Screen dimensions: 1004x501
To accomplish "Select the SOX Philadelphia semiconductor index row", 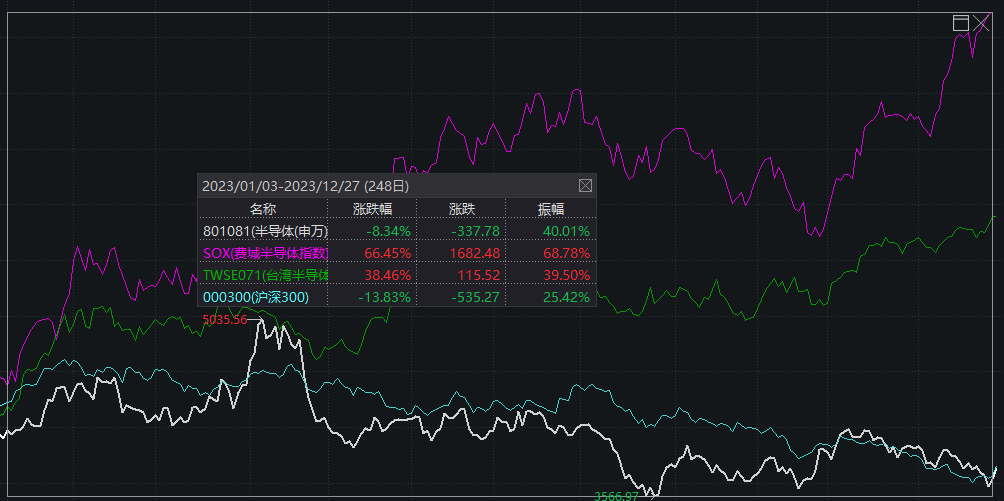I will point(264,253).
